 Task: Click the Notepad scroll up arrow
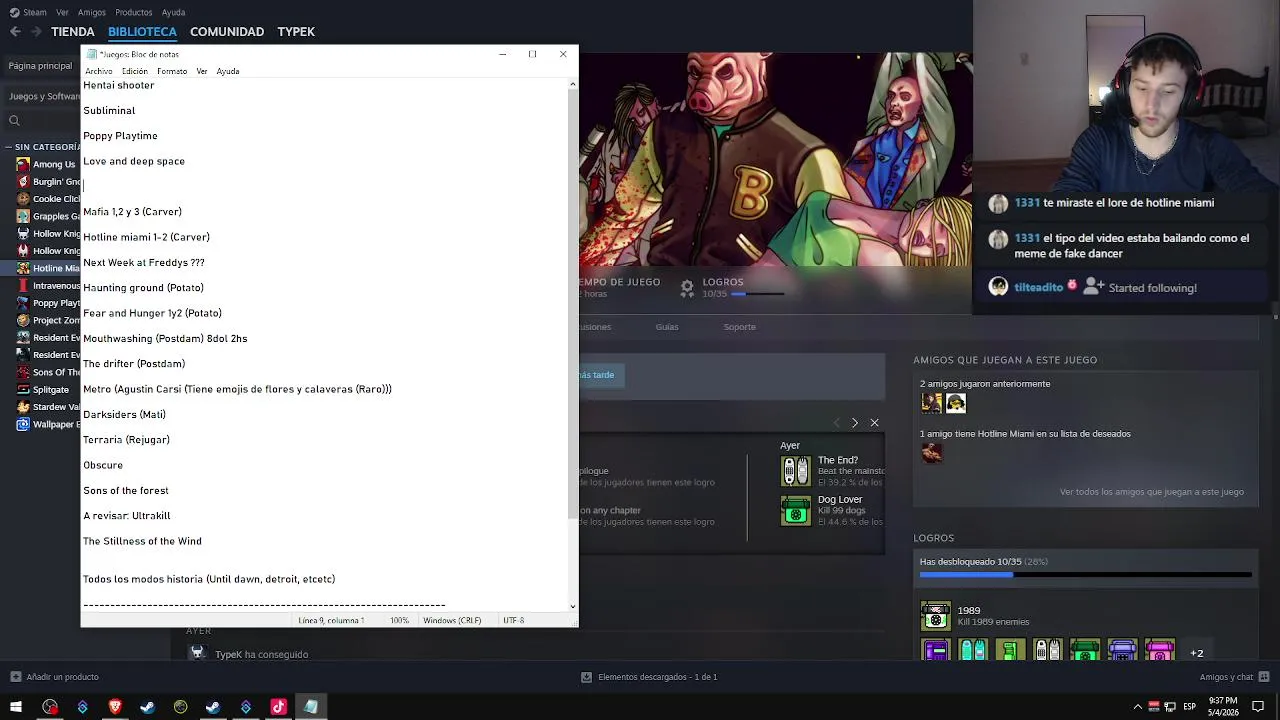click(573, 84)
